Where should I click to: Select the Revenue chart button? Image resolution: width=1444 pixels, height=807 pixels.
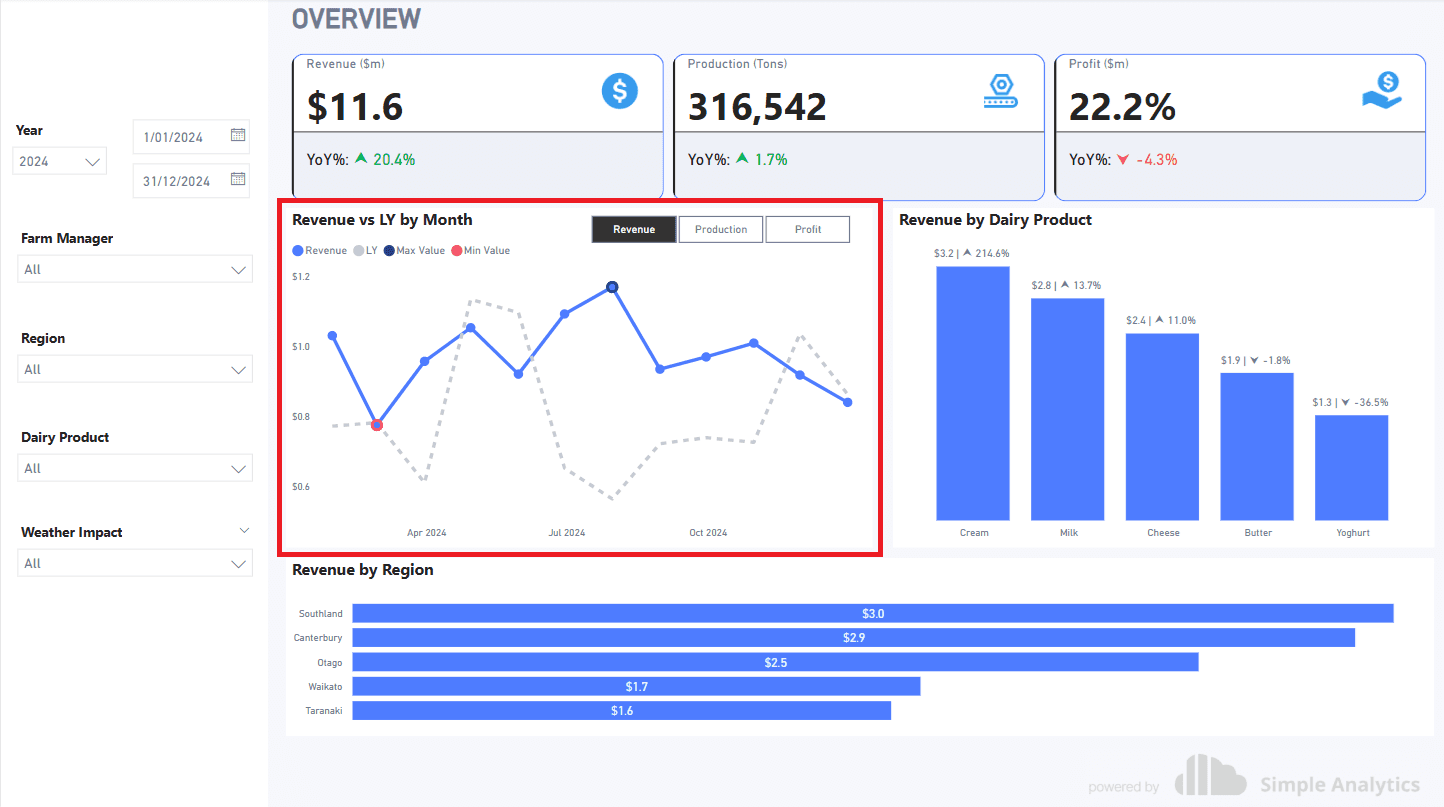(634, 229)
